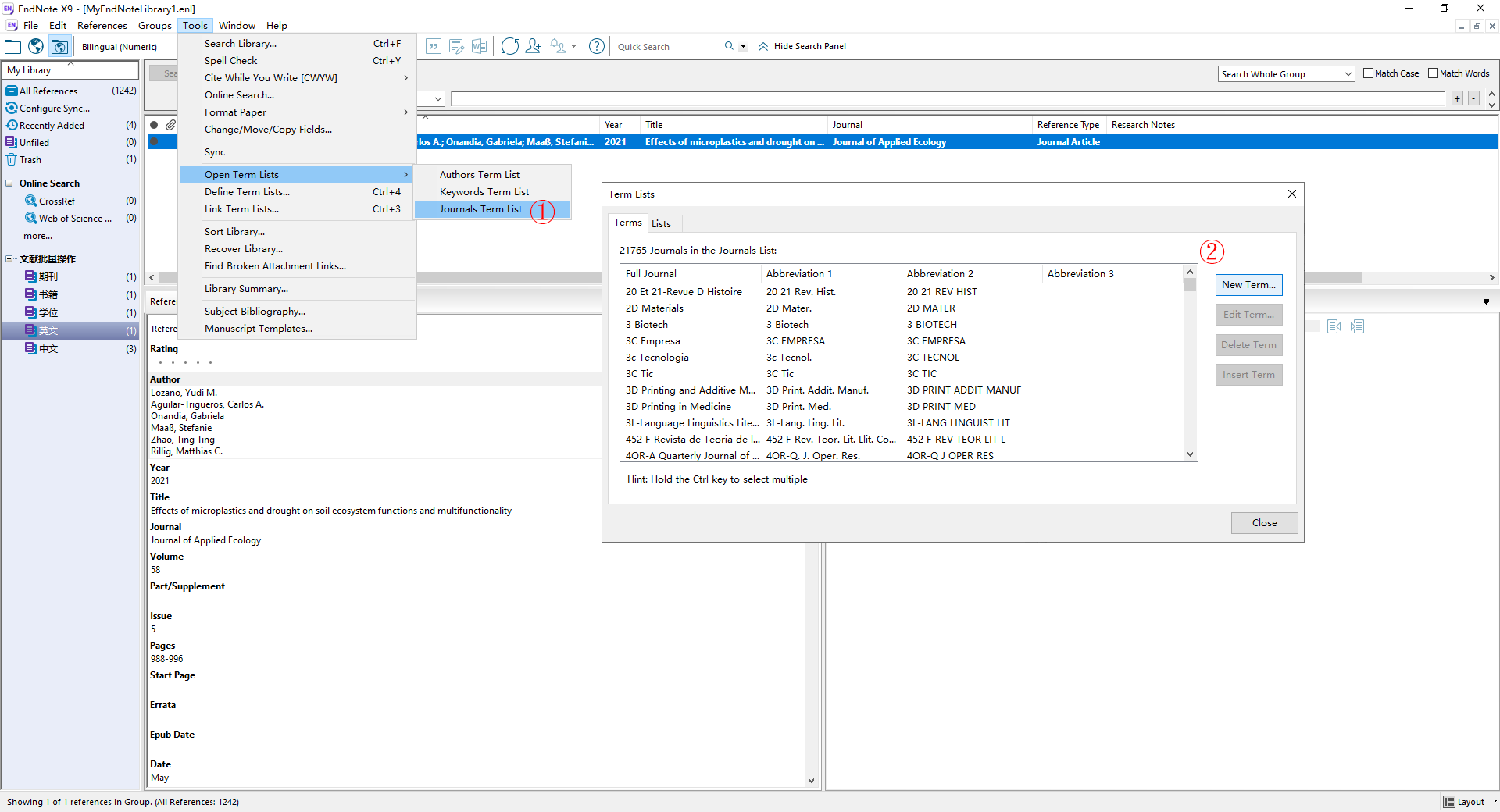Click the Format Bibliography icon

[456, 46]
